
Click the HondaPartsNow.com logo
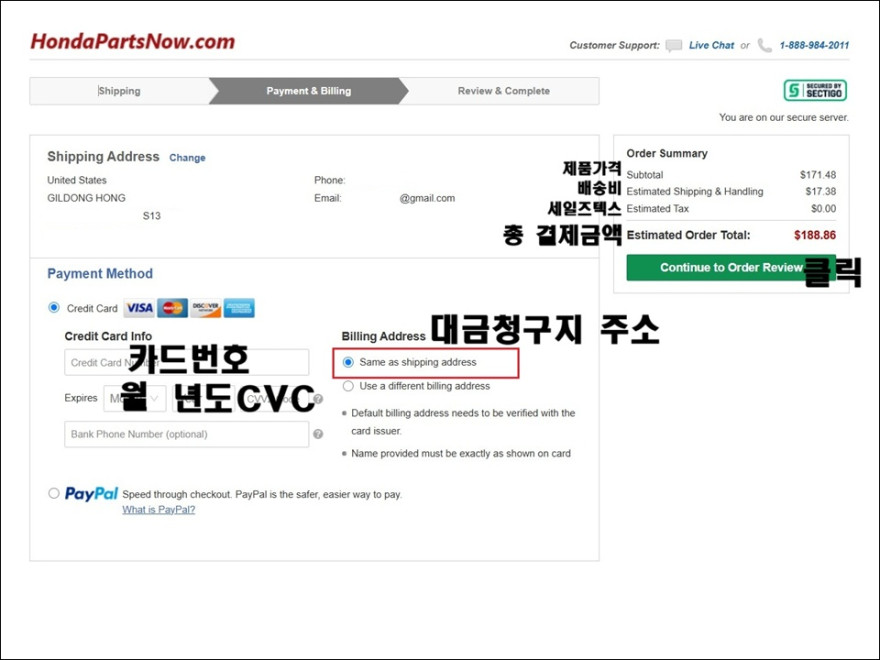point(132,42)
